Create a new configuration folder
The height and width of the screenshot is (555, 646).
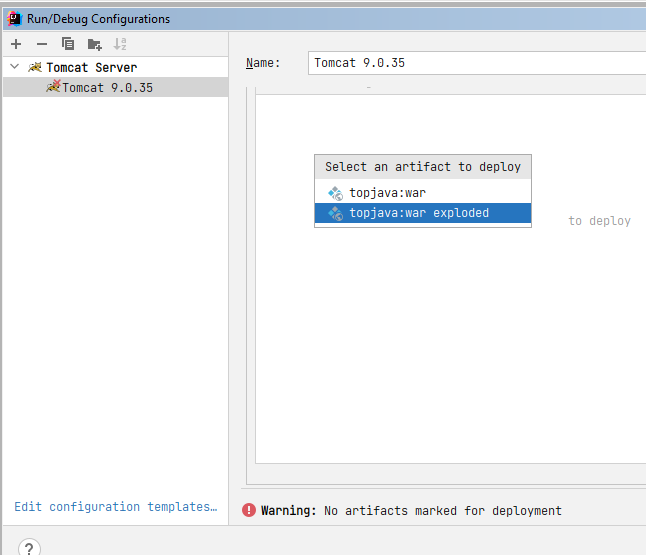click(x=94, y=44)
